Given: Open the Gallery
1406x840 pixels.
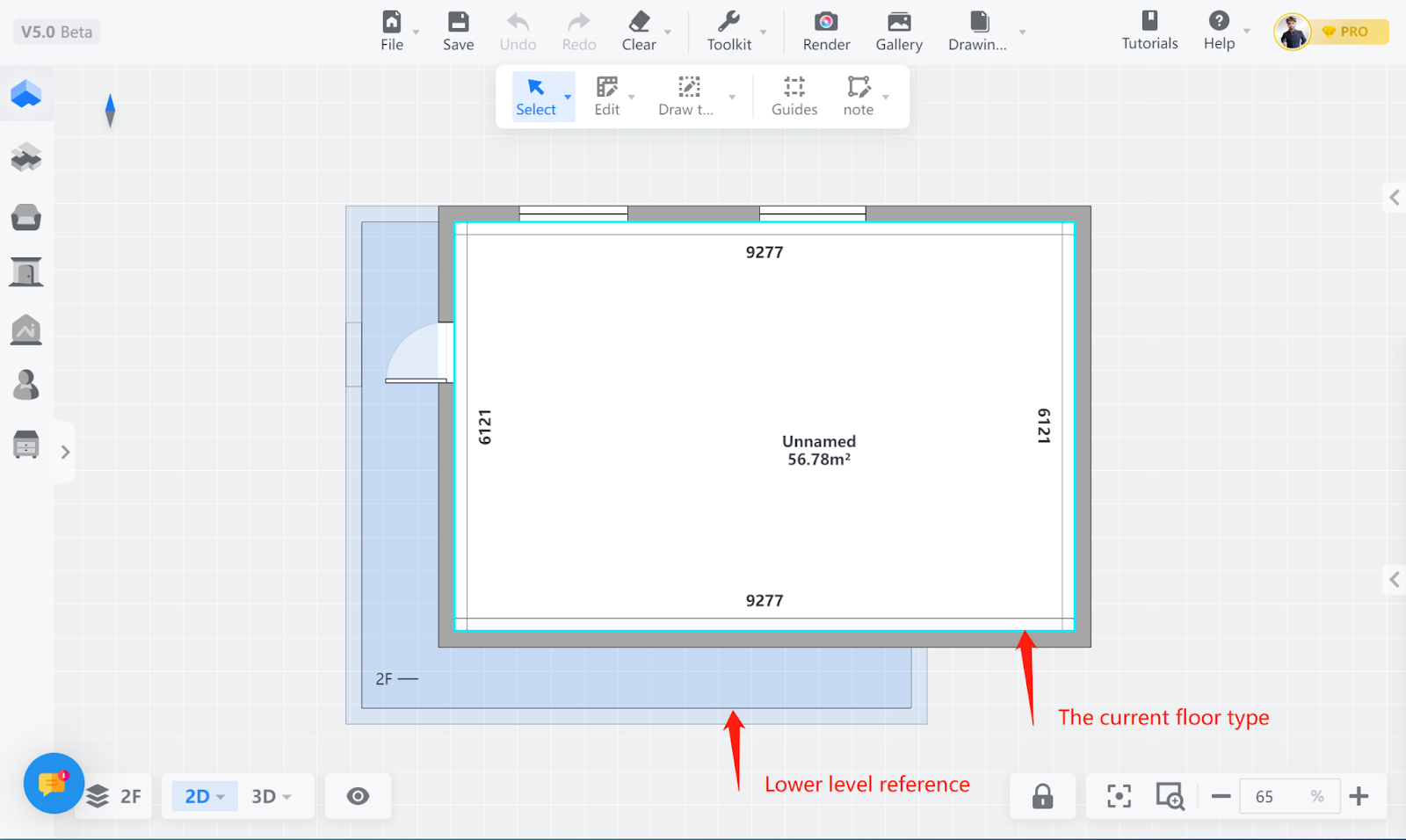Looking at the screenshot, I should [x=898, y=32].
